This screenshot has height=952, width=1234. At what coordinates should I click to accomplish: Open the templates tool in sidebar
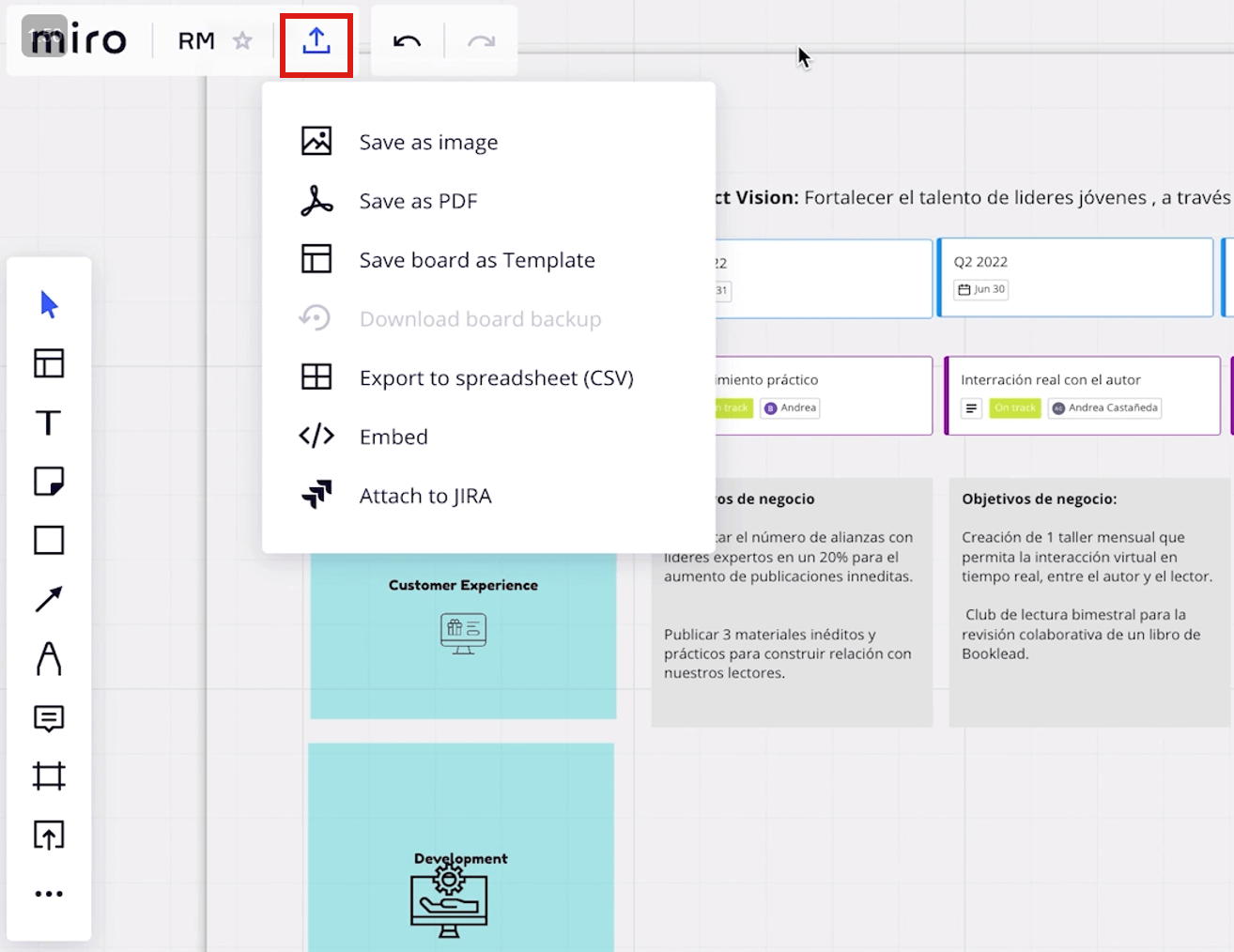coord(49,363)
